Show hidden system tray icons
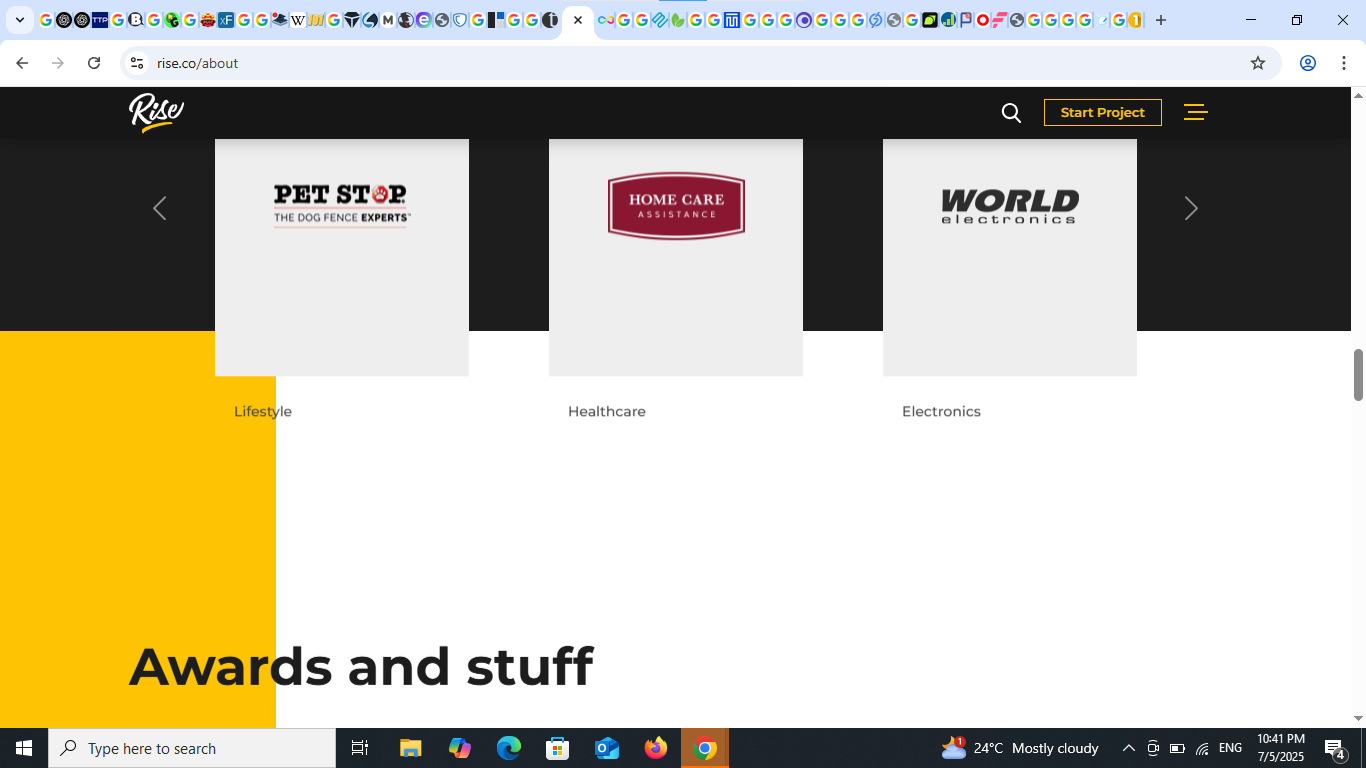The height and width of the screenshot is (768, 1366). [x=1128, y=748]
